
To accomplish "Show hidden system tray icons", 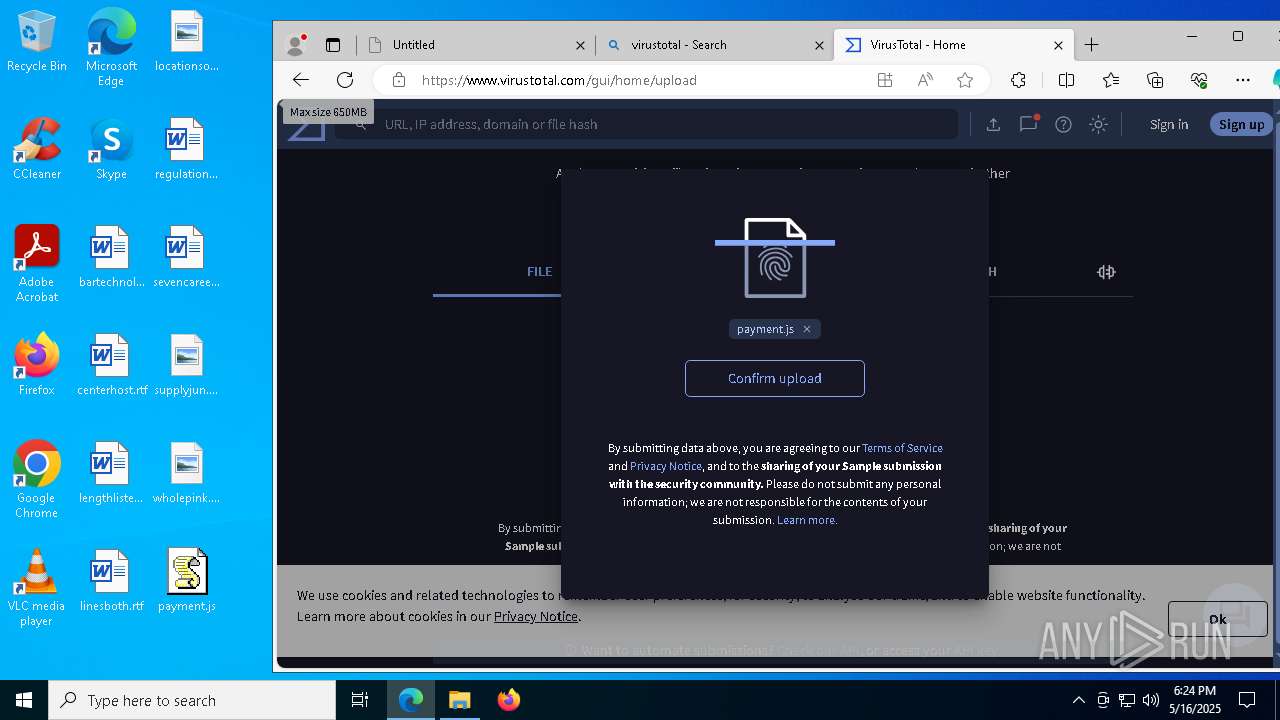I will click(x=1078, y=700).
